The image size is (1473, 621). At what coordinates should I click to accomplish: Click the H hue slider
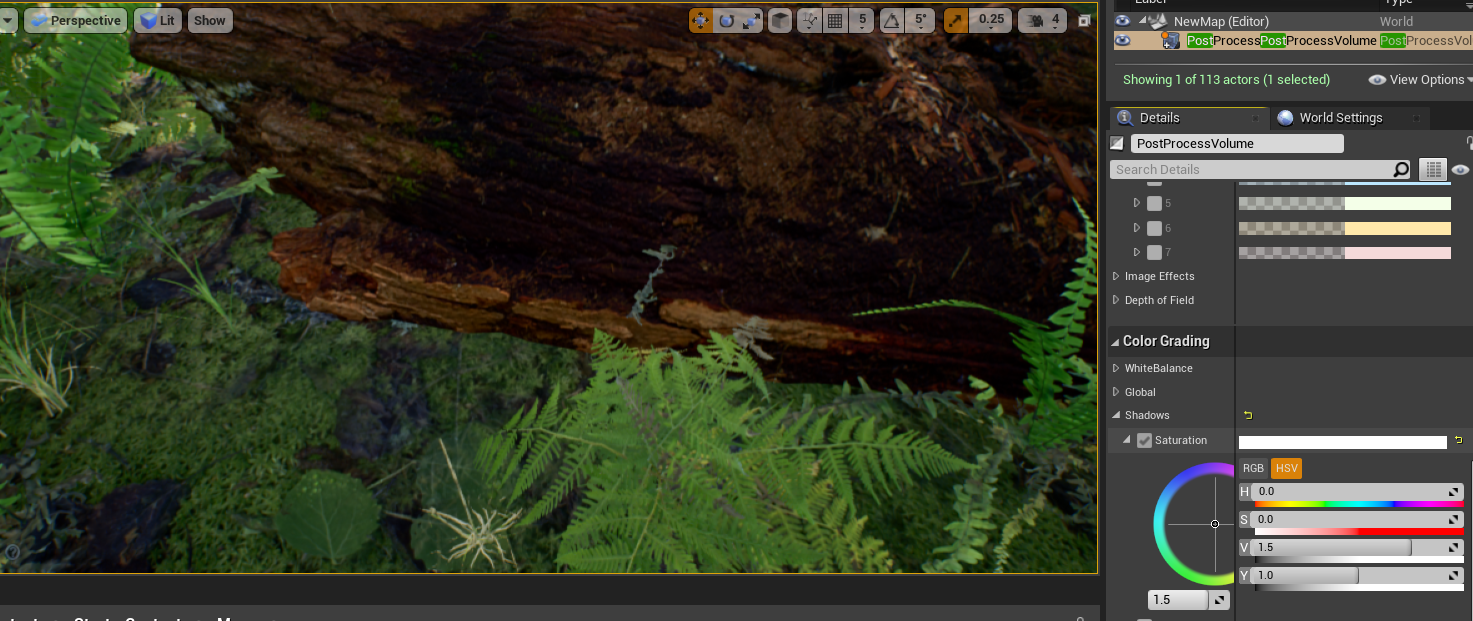(1357, 492)
